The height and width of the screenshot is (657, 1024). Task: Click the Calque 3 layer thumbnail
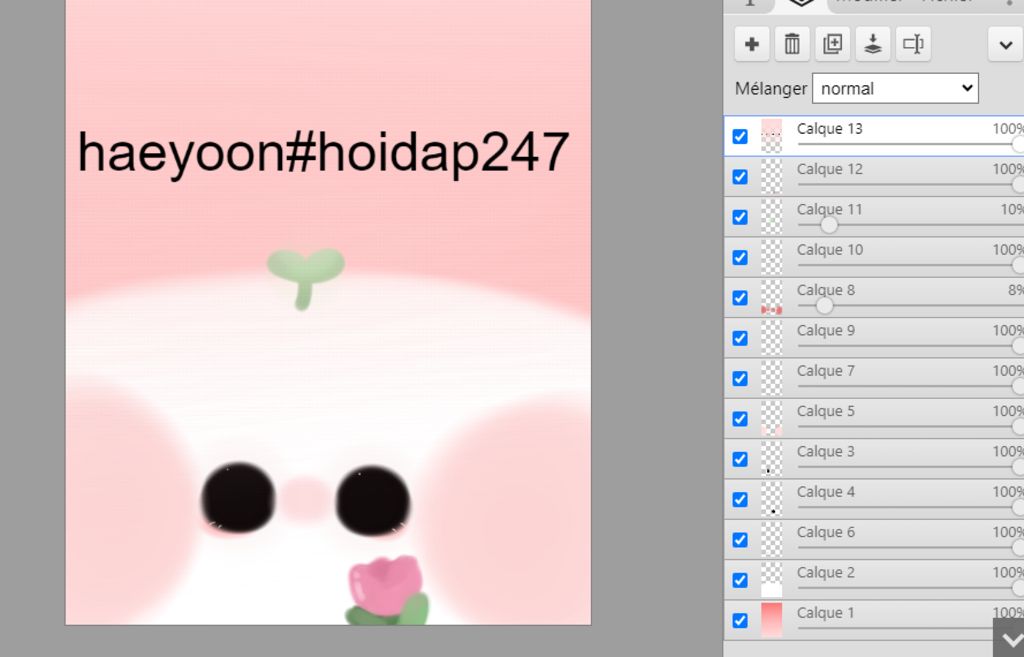click(771, 459)
